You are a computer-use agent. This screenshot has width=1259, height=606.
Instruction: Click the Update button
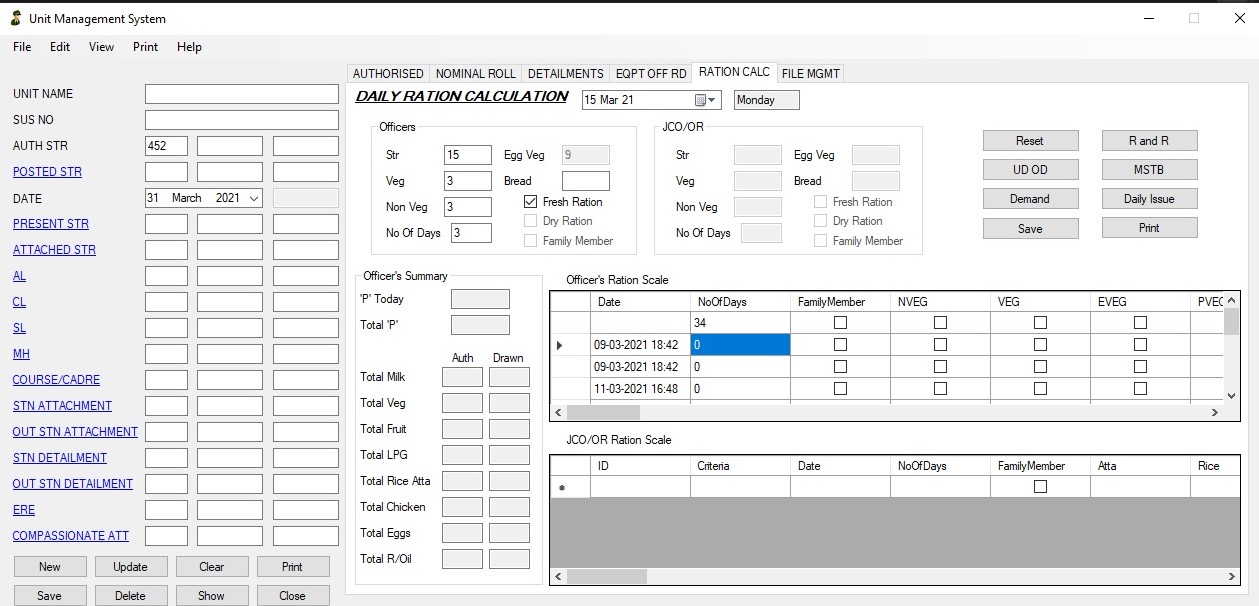131,567
